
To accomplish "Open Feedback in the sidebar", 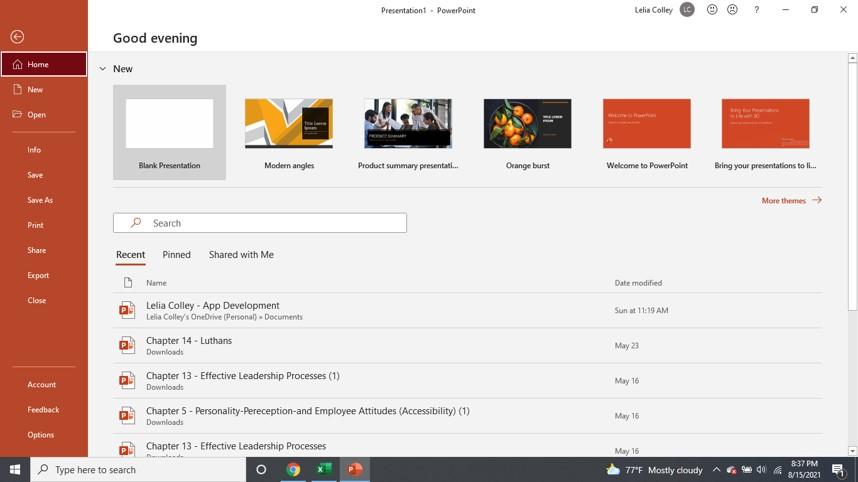I will 44,410.
